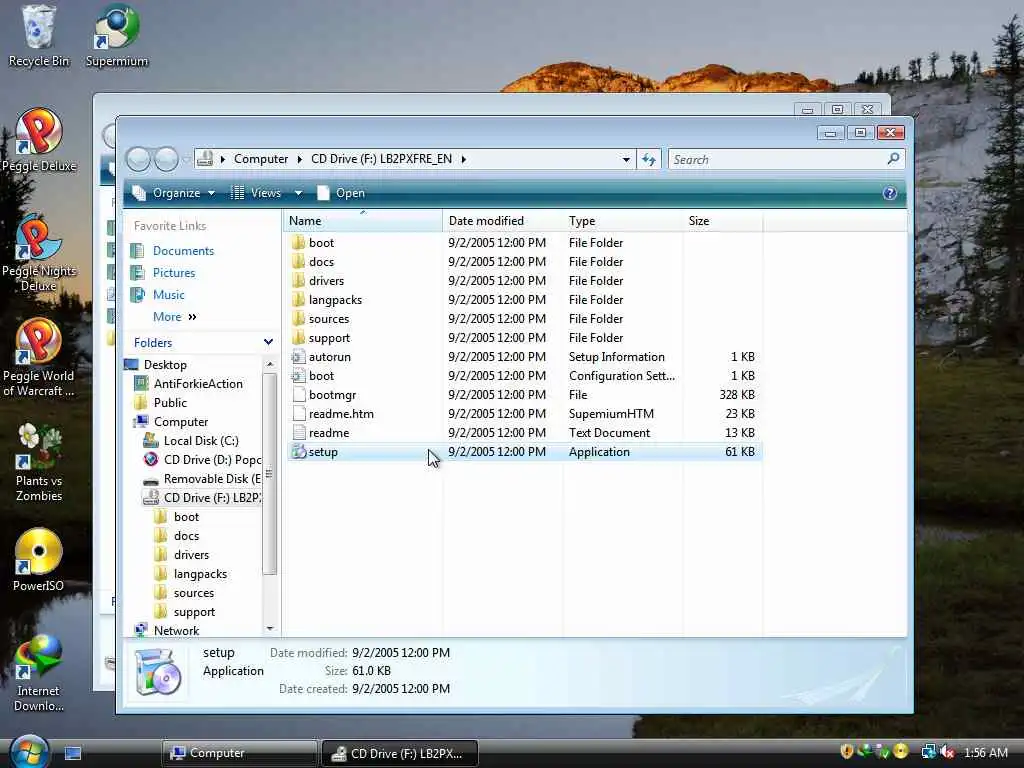1024x768 pixels.
Task: Select the autorun Setup Information file
Action: [x=524, y=357]
